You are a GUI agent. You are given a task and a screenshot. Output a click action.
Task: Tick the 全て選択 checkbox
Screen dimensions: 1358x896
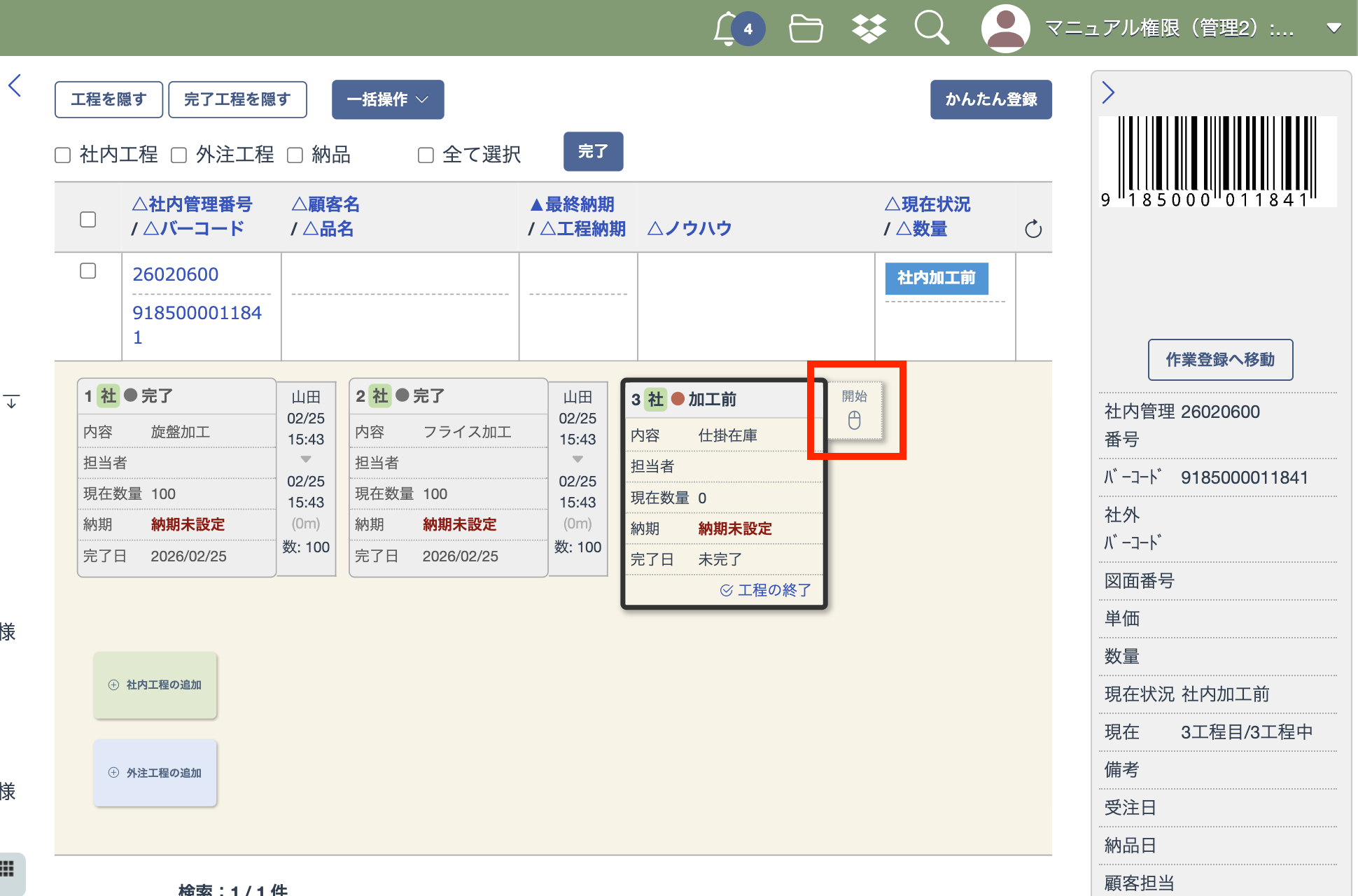[426, 155]
